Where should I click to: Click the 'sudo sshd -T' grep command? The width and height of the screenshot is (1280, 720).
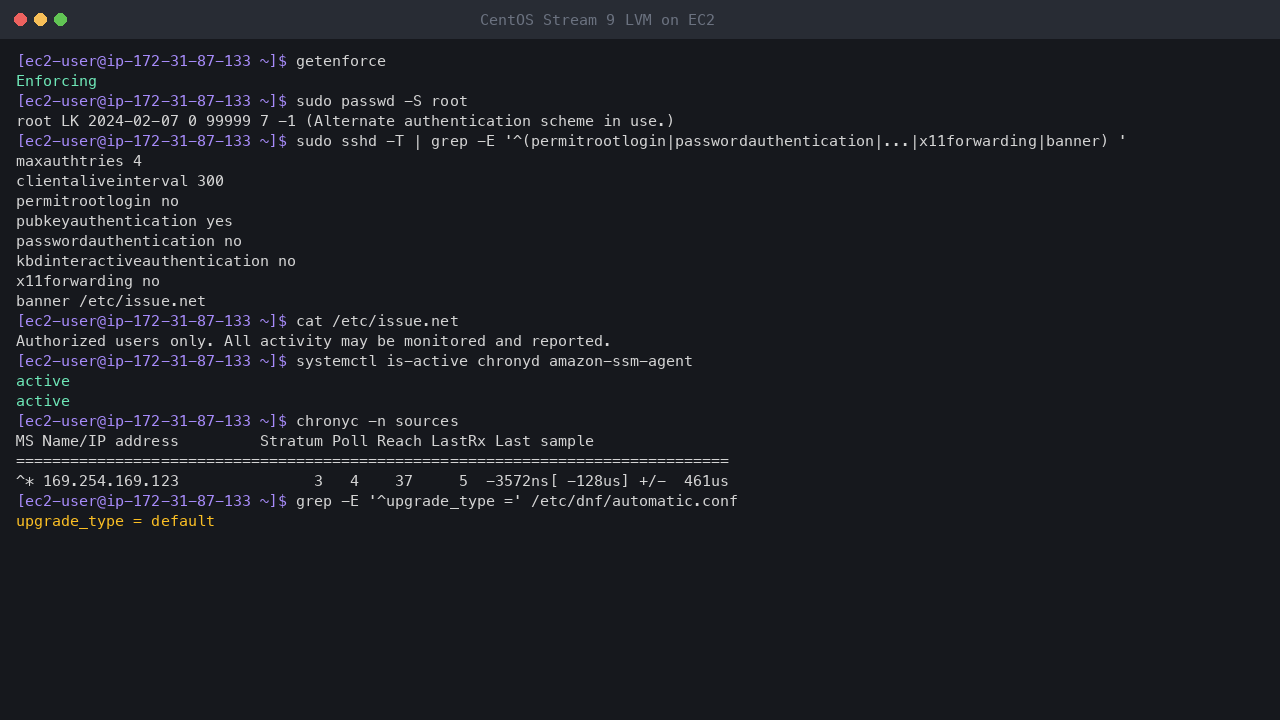711,141
